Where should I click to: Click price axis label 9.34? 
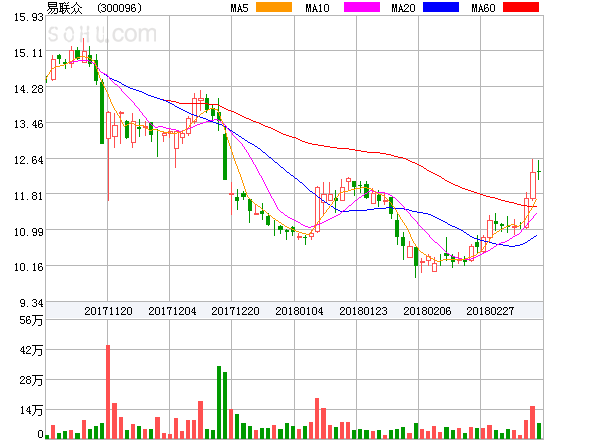click(x=31, y=303)
